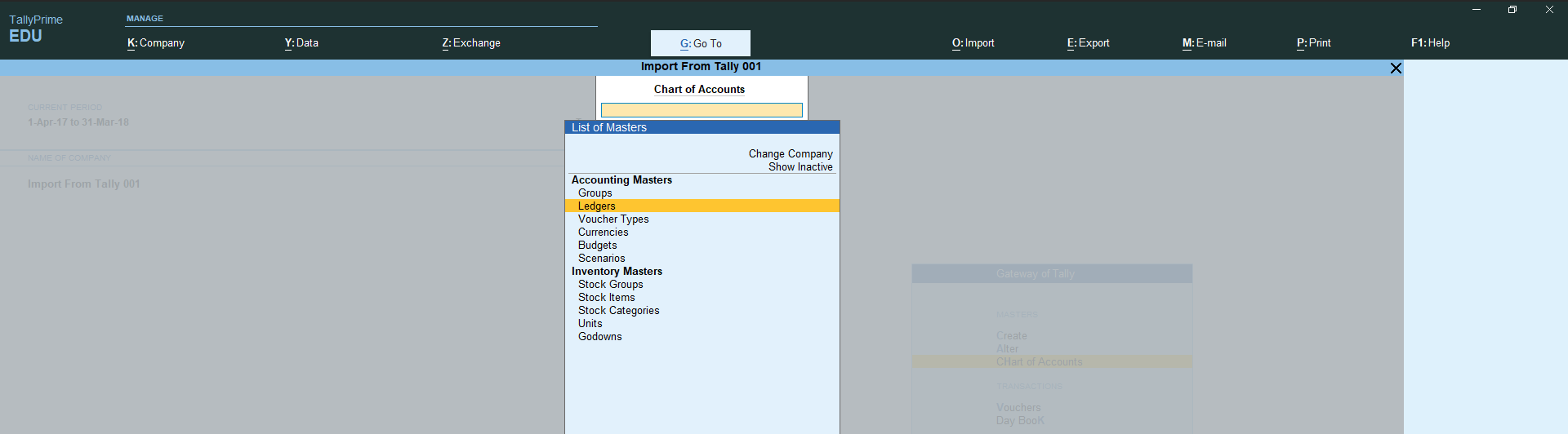1568x434 pixels.
Task: Click the company name Import From Tally 001
Action: click(x=84, y=184)
